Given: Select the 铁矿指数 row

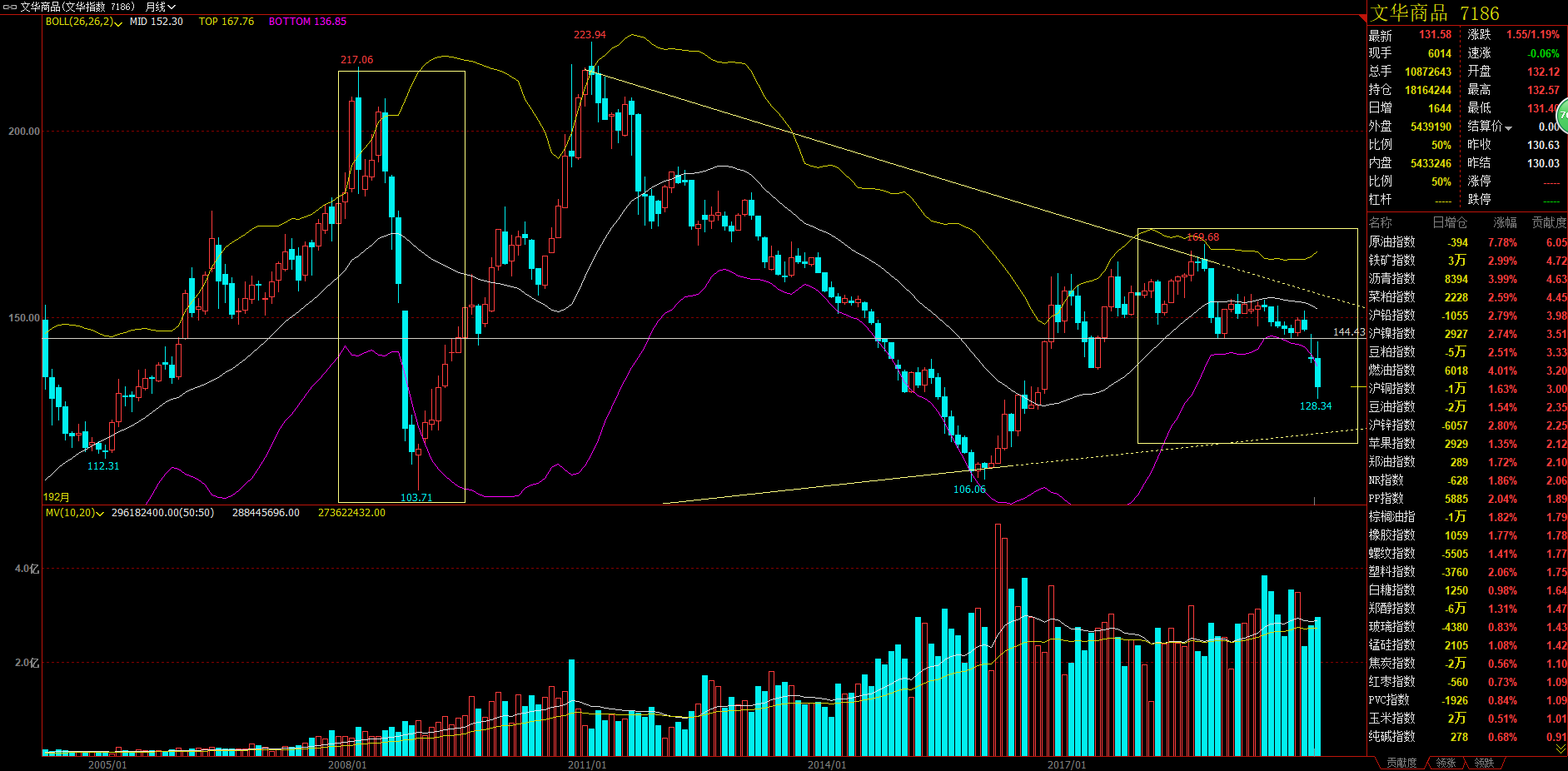Looking at the screenshot, I should pos(1467,261).
